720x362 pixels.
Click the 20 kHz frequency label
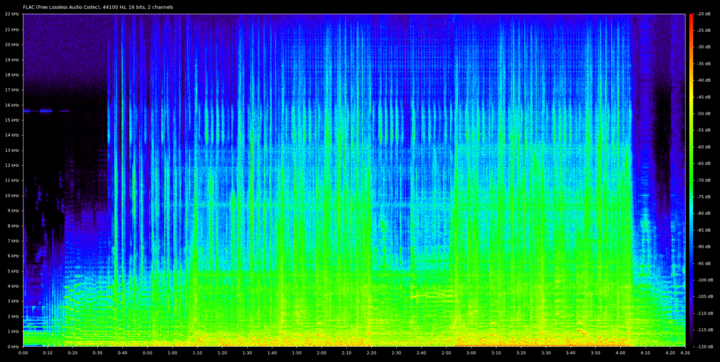coord(11,45)
